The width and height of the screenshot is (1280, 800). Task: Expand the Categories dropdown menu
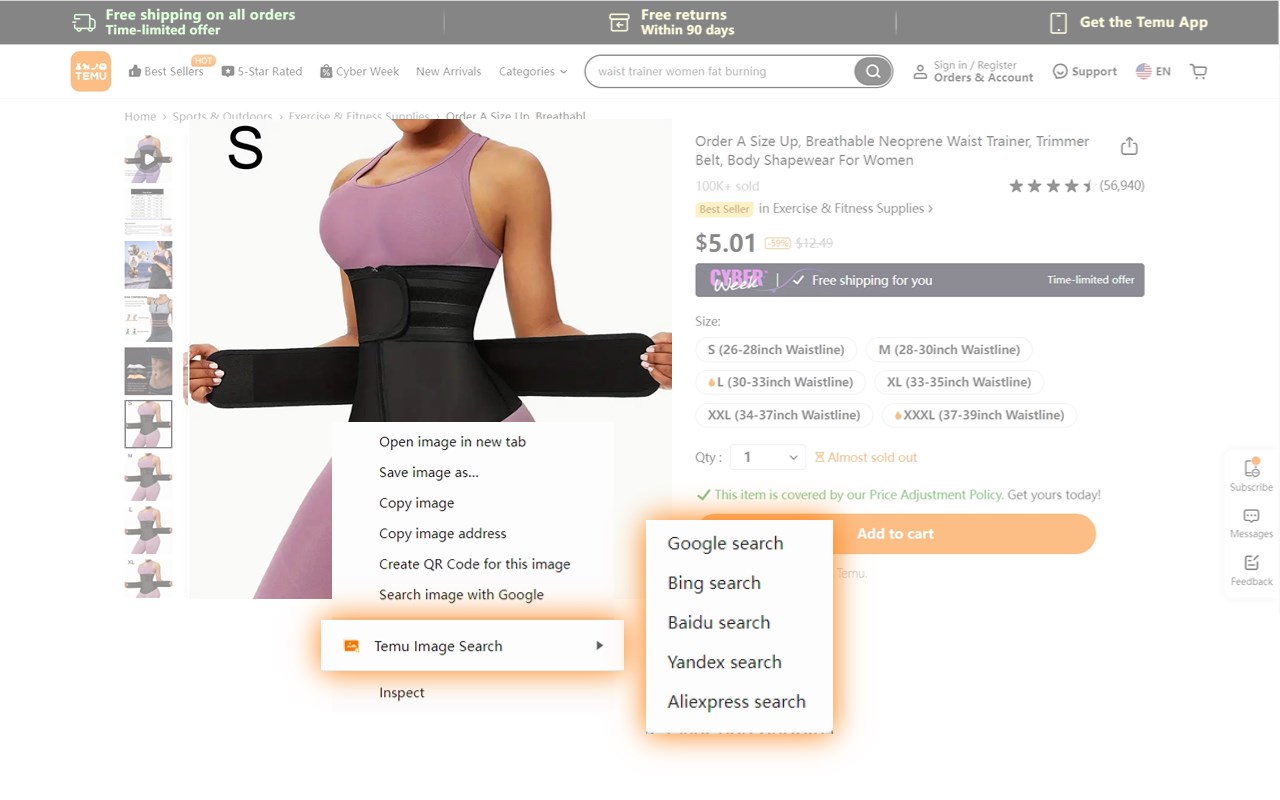[x=533, y=71]
